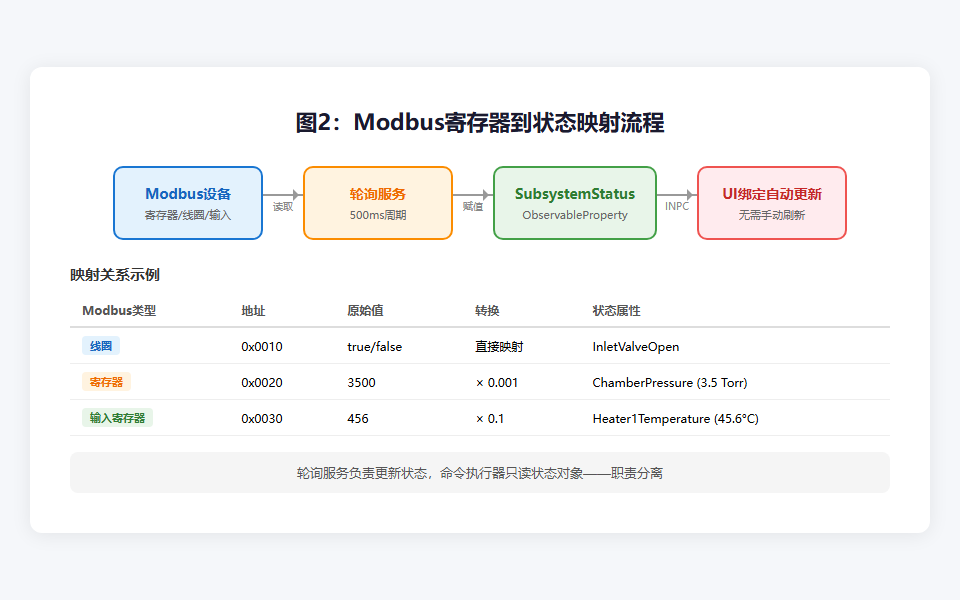The image size is (960, 600).
Task: Click the 原始值 column header
Action: coord(365,310)
